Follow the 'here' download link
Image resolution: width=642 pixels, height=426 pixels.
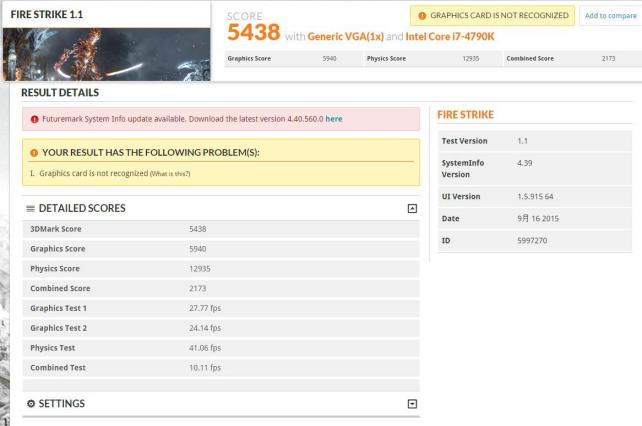[334, 119]
